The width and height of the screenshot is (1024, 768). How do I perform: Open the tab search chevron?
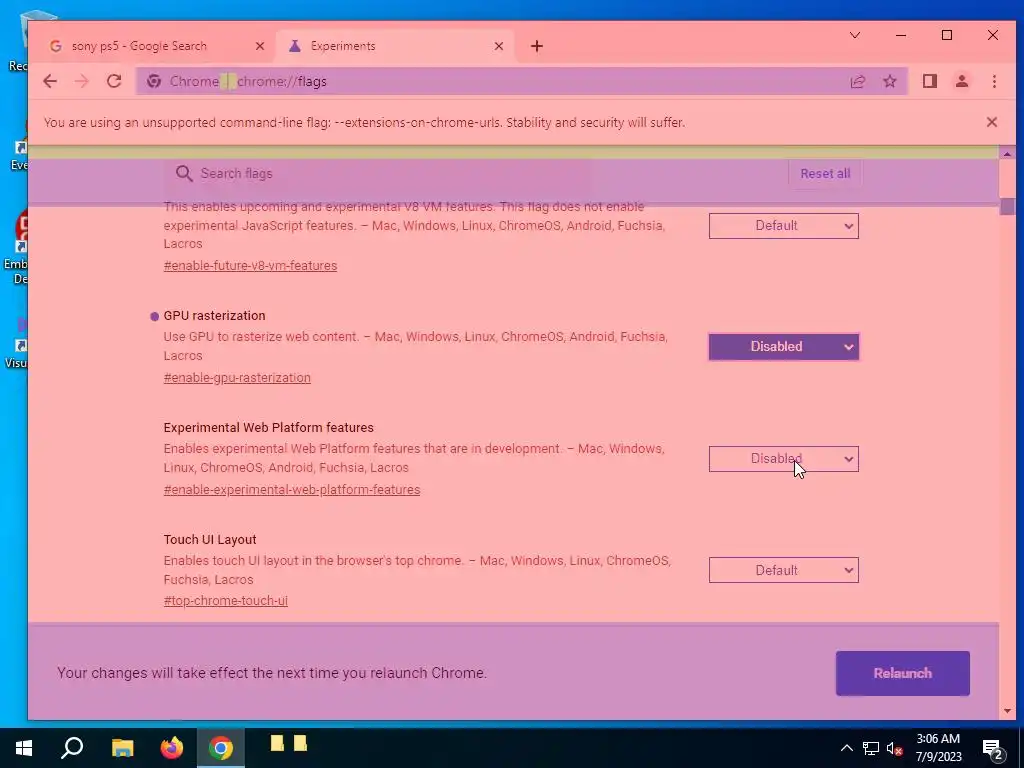854,35
